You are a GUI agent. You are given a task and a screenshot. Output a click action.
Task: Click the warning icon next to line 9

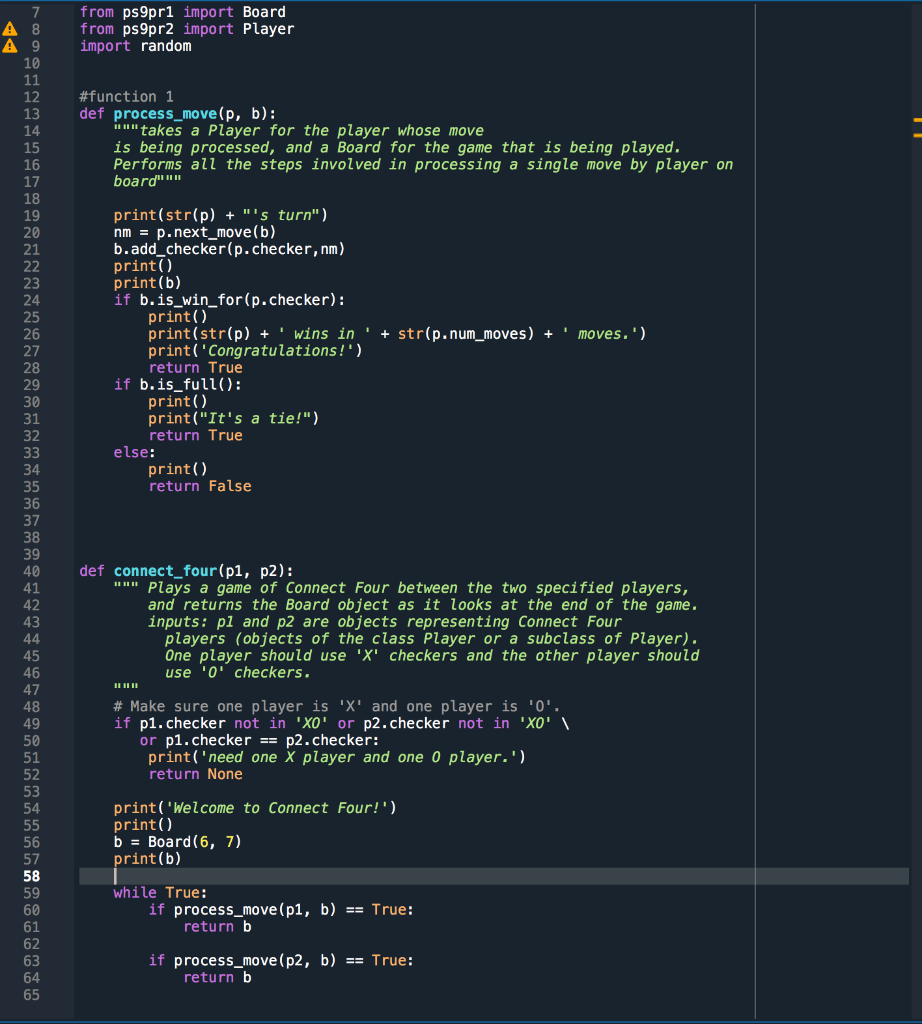[x=10, y=46]
